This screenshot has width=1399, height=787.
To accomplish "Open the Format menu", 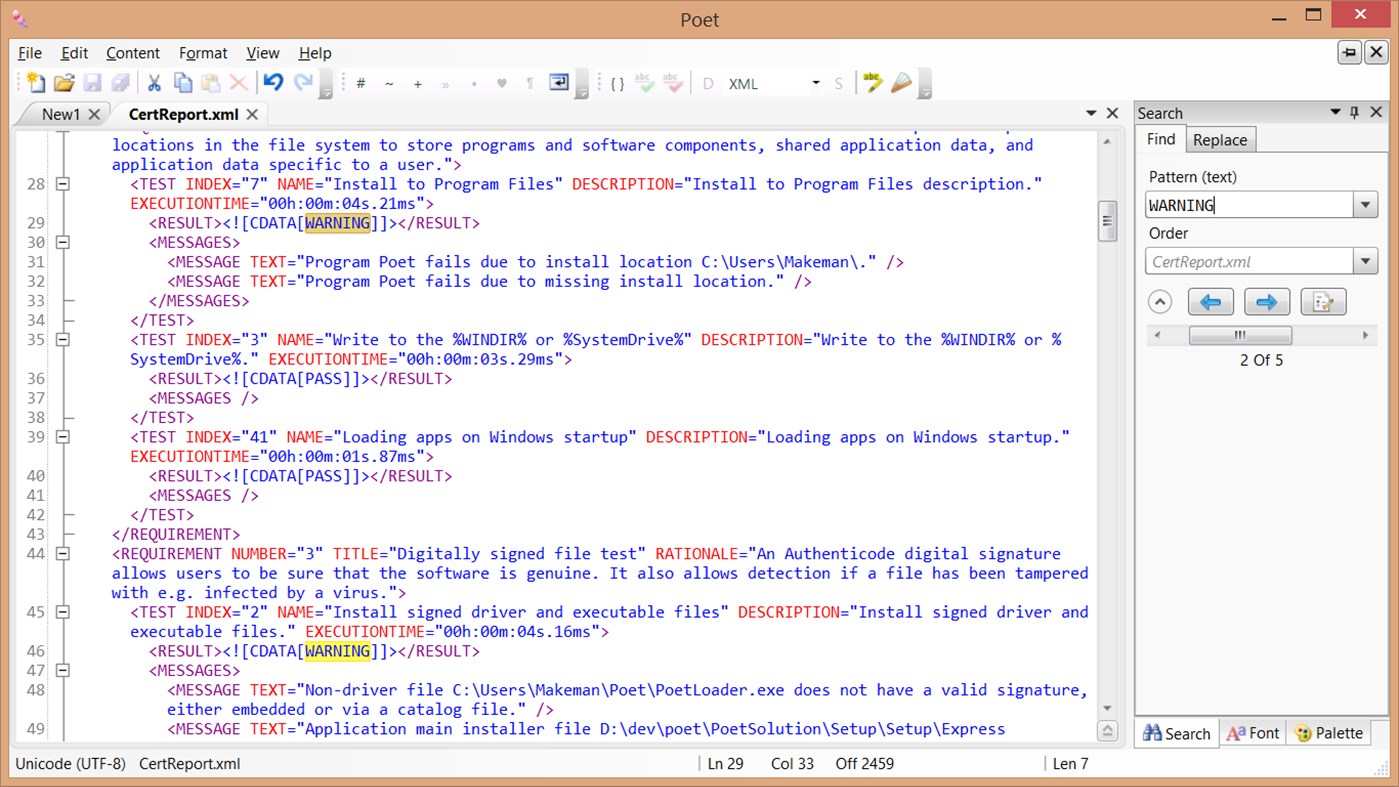I will click(x=203, y=53).
